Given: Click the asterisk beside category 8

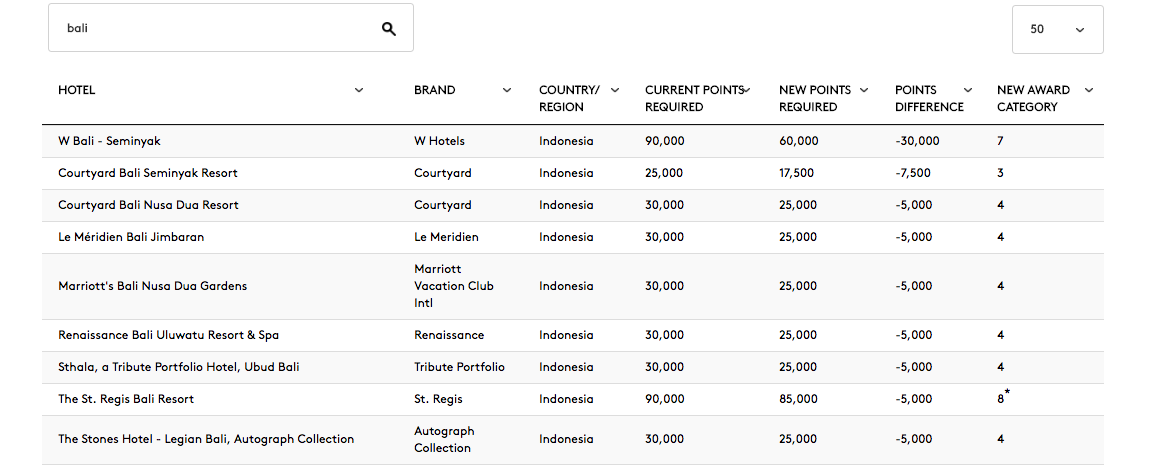Looking at the screenshot, I should [x=1008, y=393].
